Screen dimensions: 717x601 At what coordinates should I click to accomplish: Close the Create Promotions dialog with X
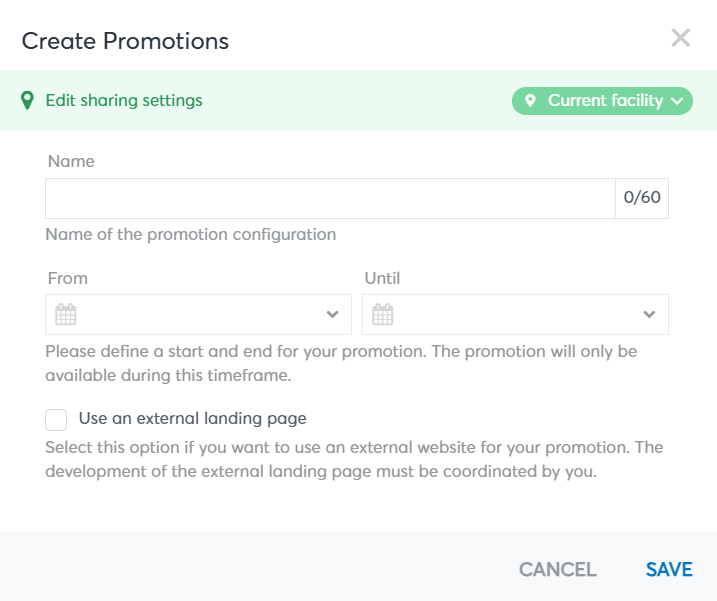pos(680,38)
